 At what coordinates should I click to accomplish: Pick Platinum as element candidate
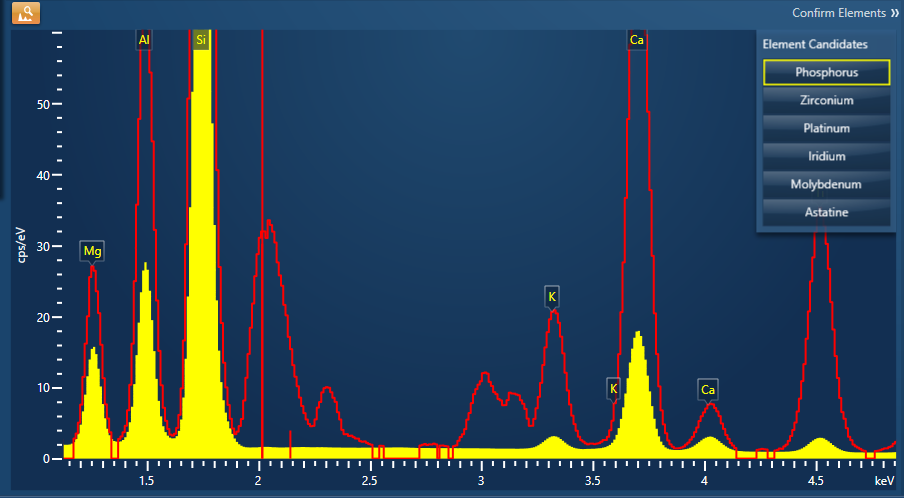pos(825,129)
